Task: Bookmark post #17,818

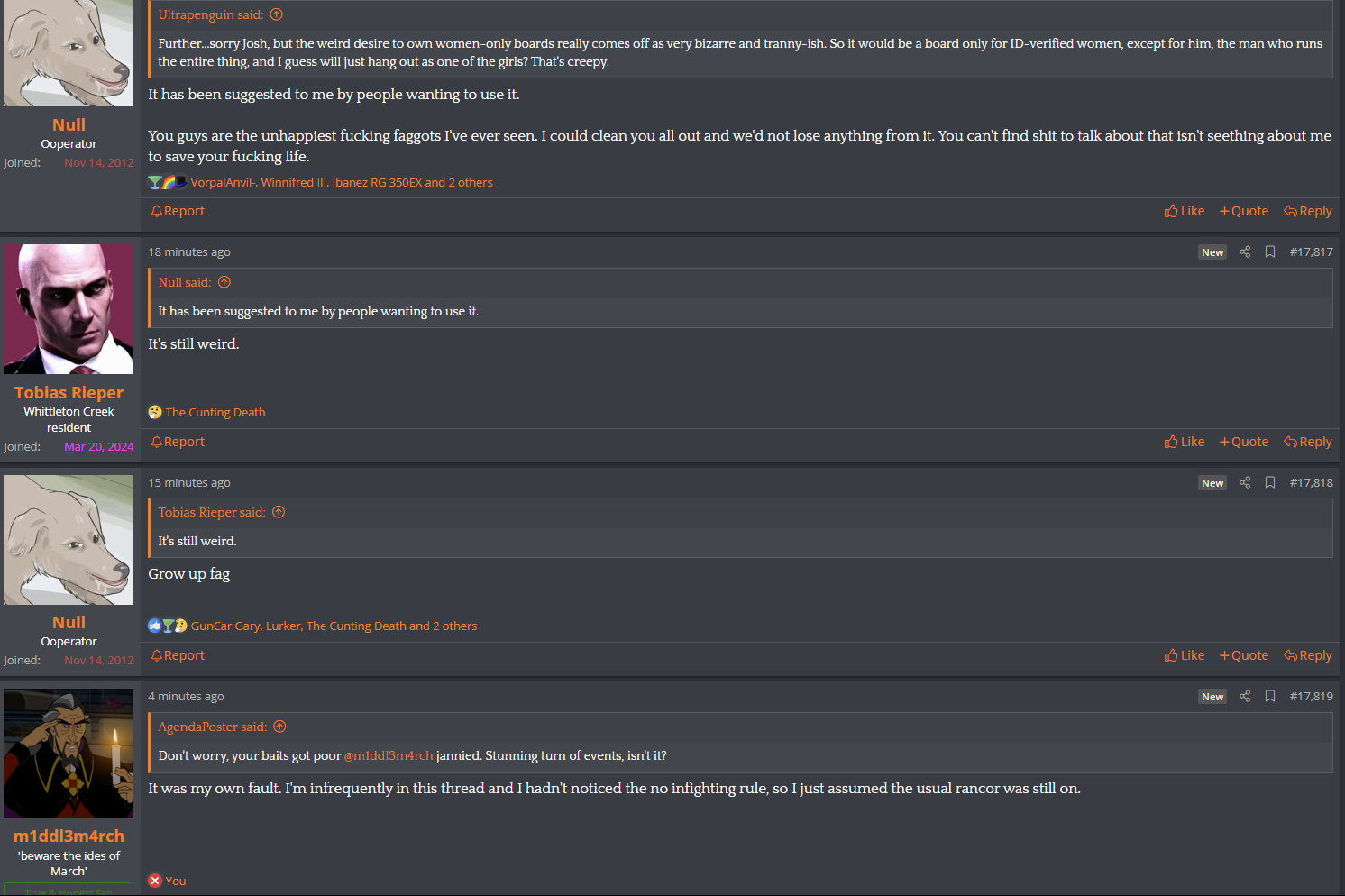Action: tap(1270, 483)
